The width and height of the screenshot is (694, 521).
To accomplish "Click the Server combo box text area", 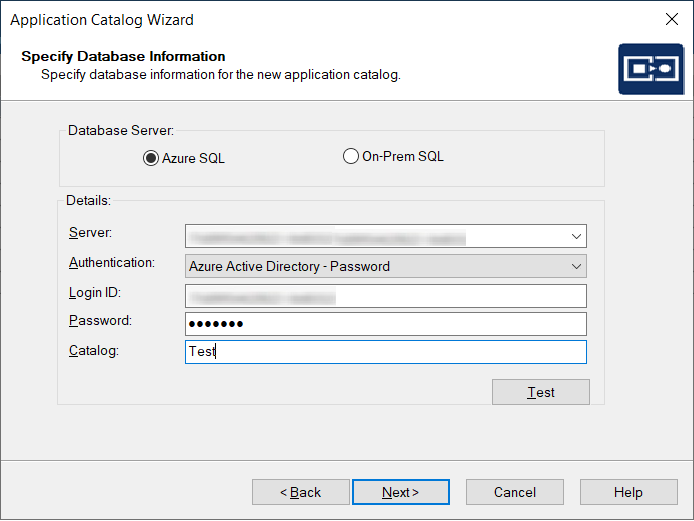I will pos(375,236).
